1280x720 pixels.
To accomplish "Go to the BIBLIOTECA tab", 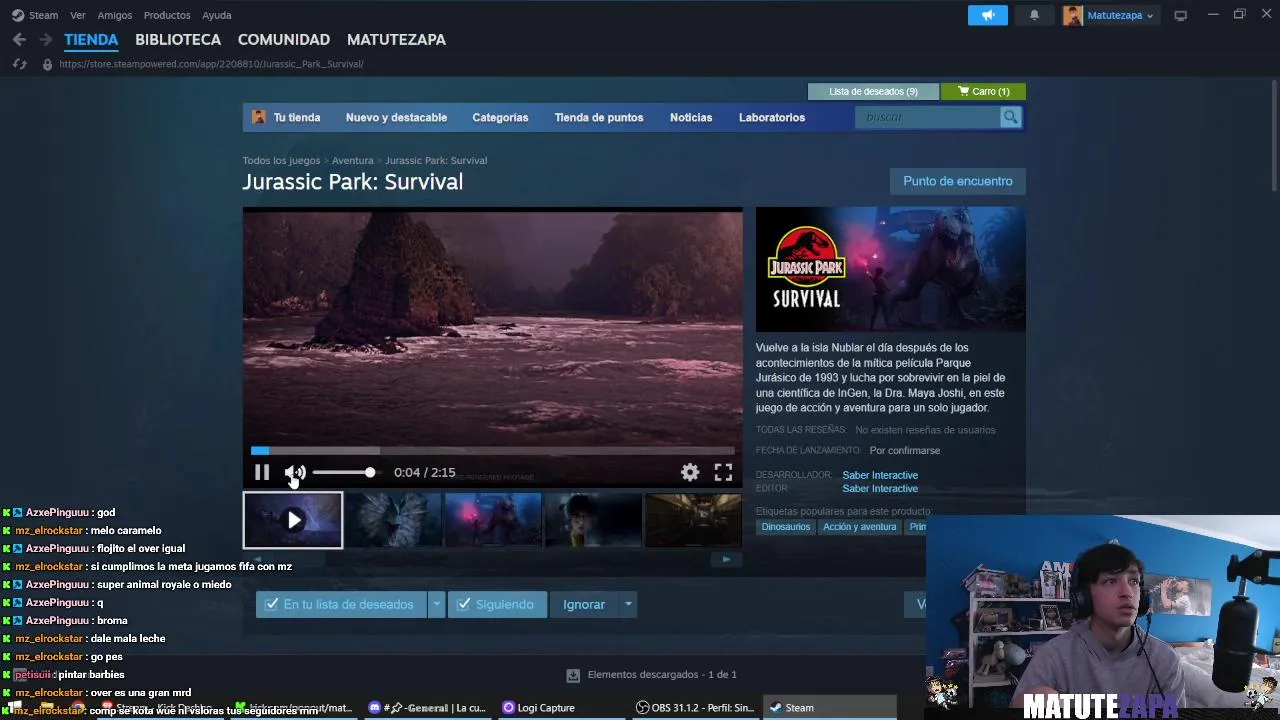I will tap(178, 40).
